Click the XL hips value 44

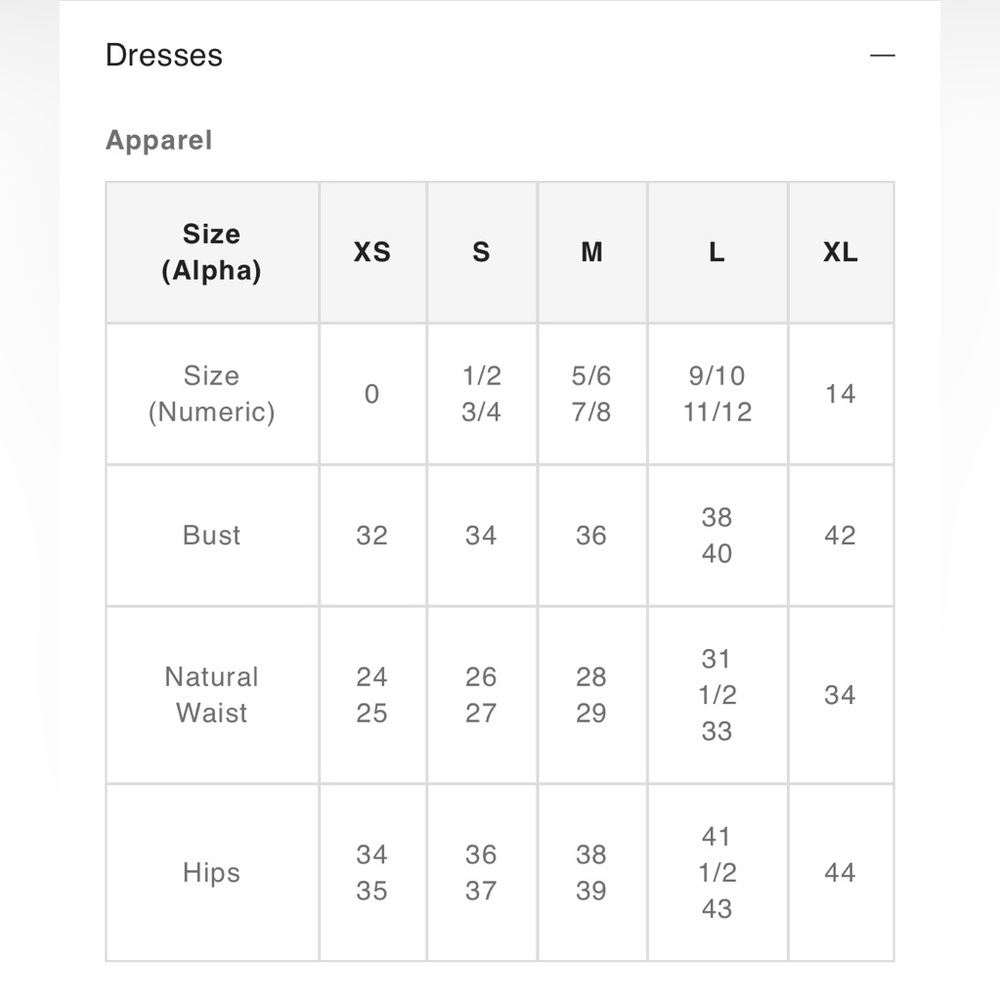tap(840, 873)
